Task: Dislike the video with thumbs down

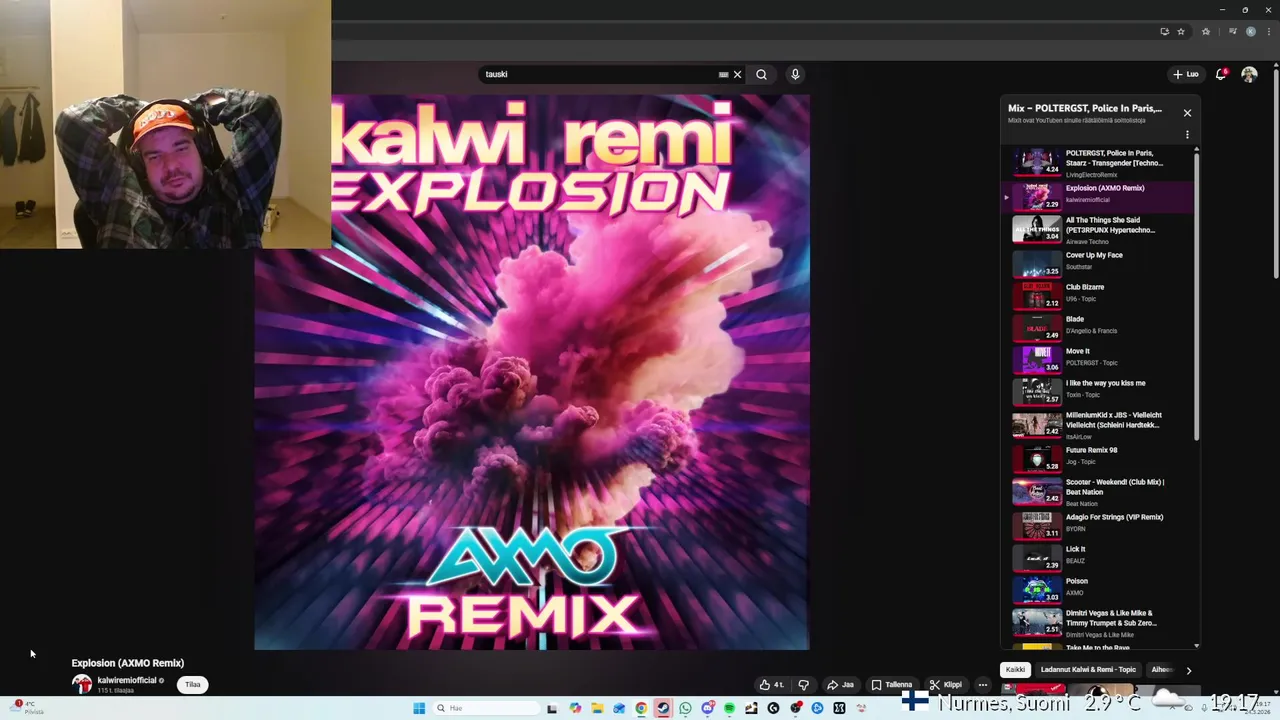Action: coord(803,685)
